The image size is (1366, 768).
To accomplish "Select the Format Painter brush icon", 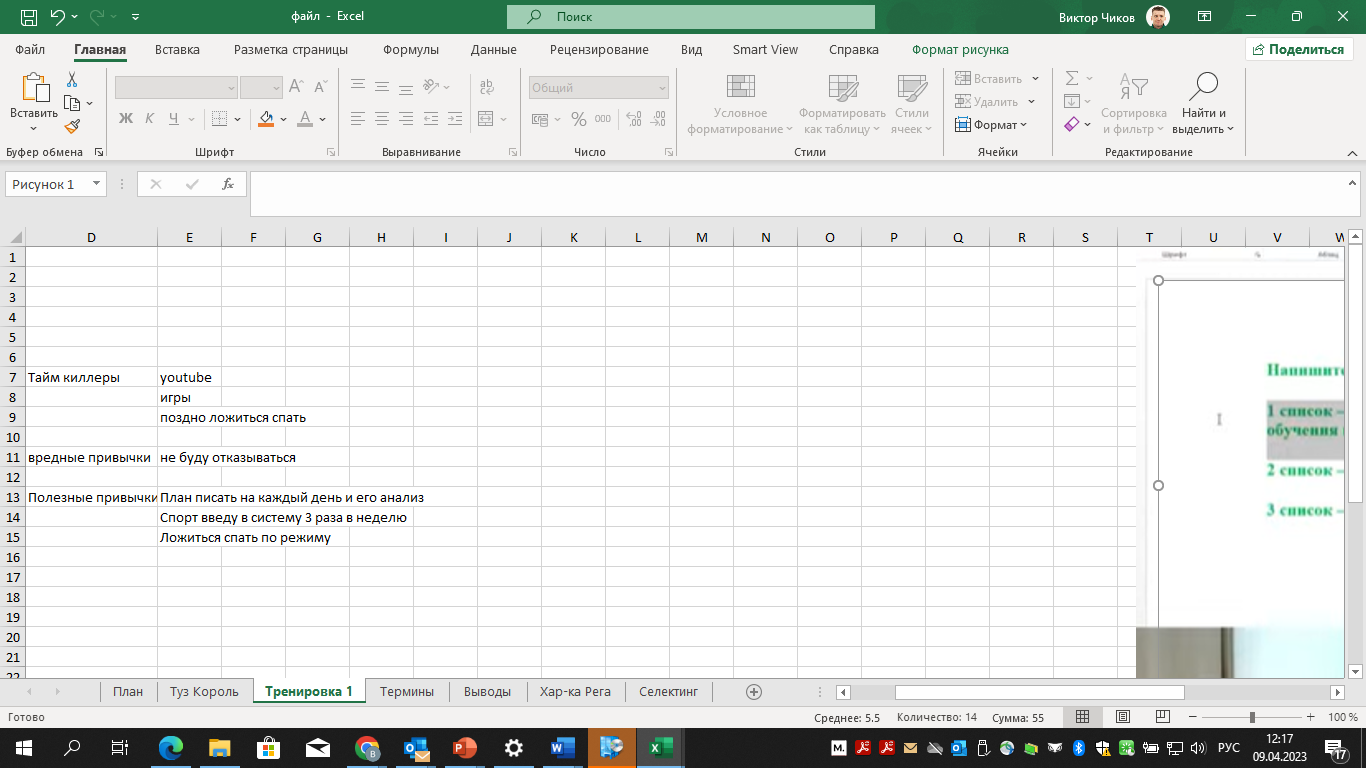I will [72, 126].
